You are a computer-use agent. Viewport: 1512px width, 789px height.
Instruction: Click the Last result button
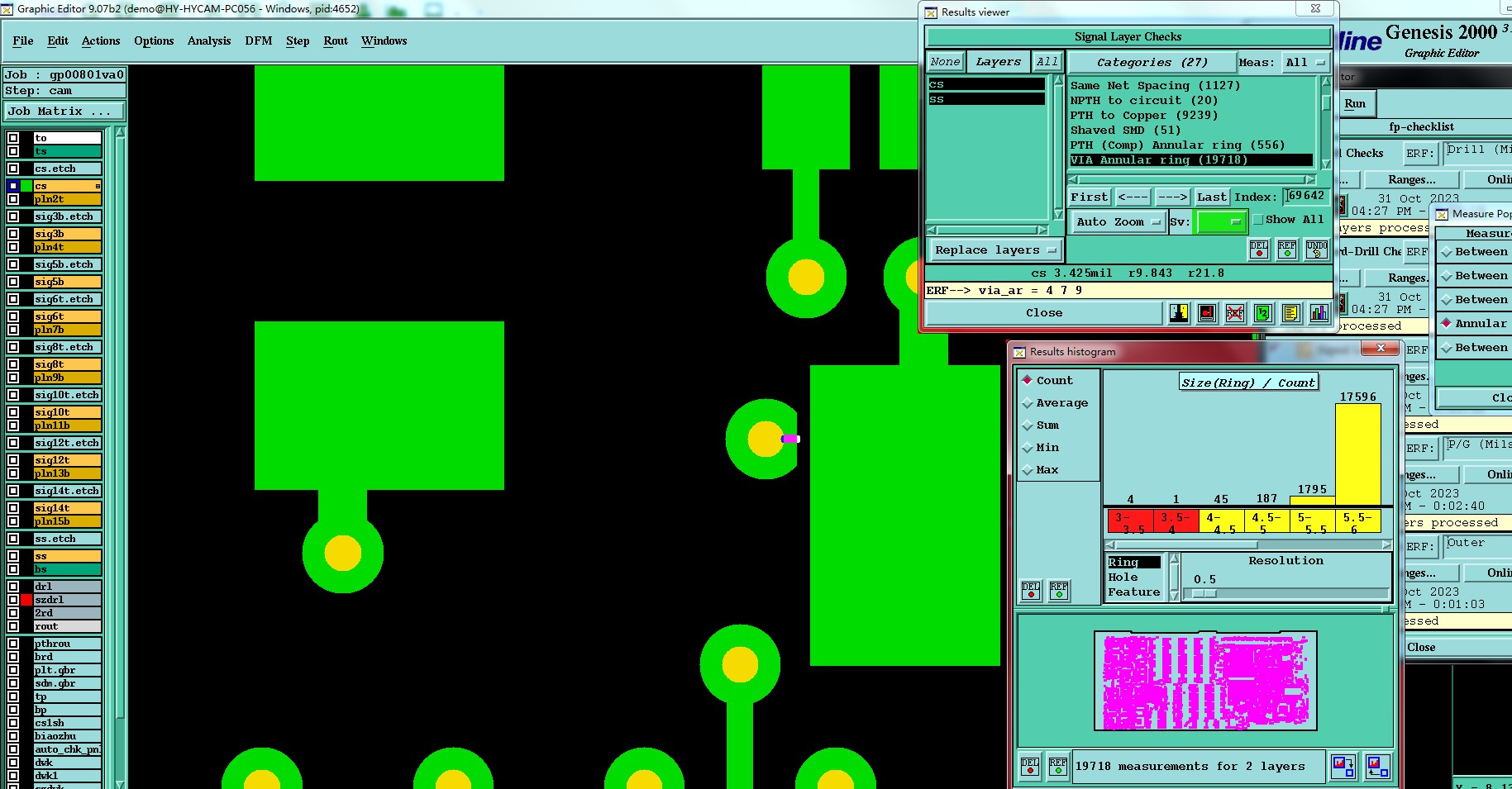tap(1211, 197)
